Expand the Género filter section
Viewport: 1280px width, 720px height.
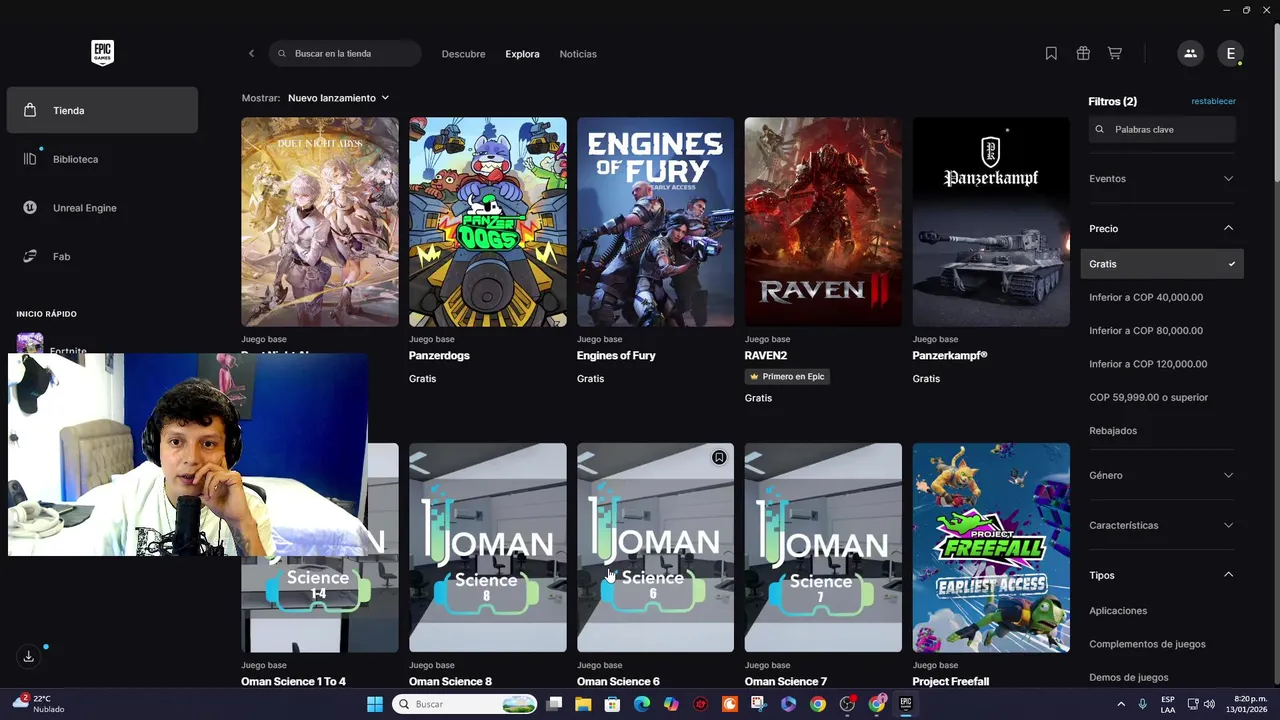tap(1162, 475)
